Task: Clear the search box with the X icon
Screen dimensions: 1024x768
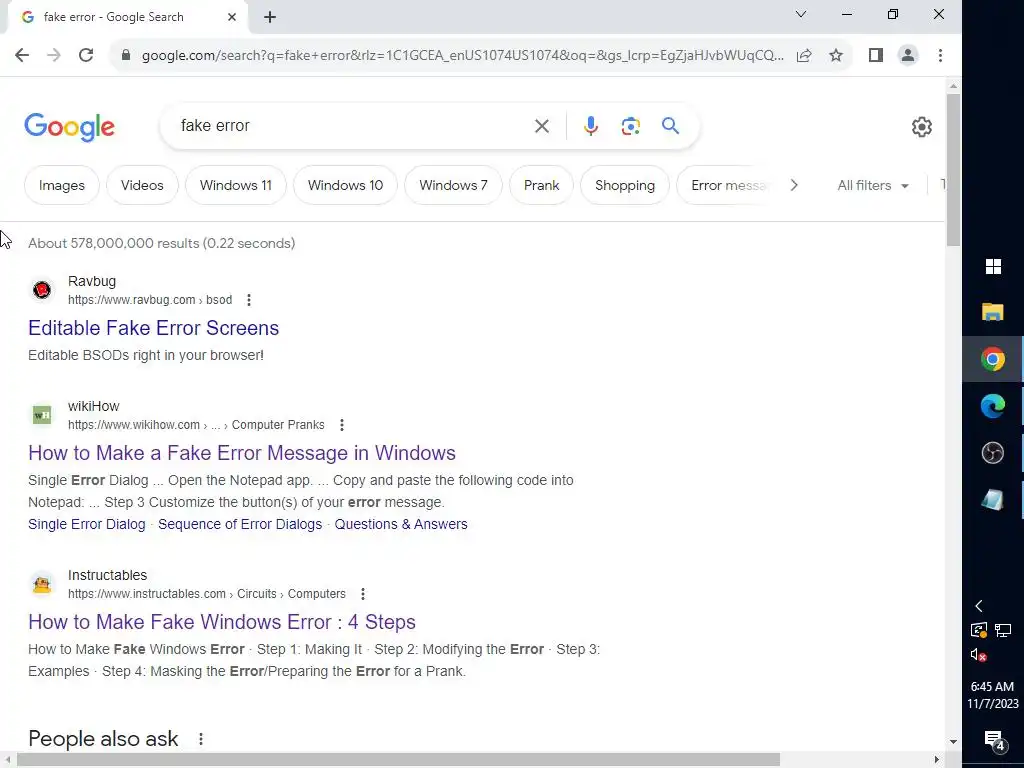Action: [x=541, y=126]
